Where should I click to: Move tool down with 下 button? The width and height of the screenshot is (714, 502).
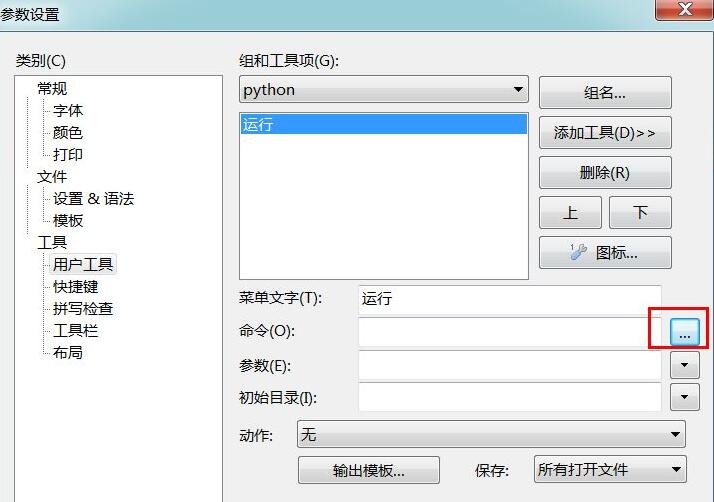tap(640, 213)
